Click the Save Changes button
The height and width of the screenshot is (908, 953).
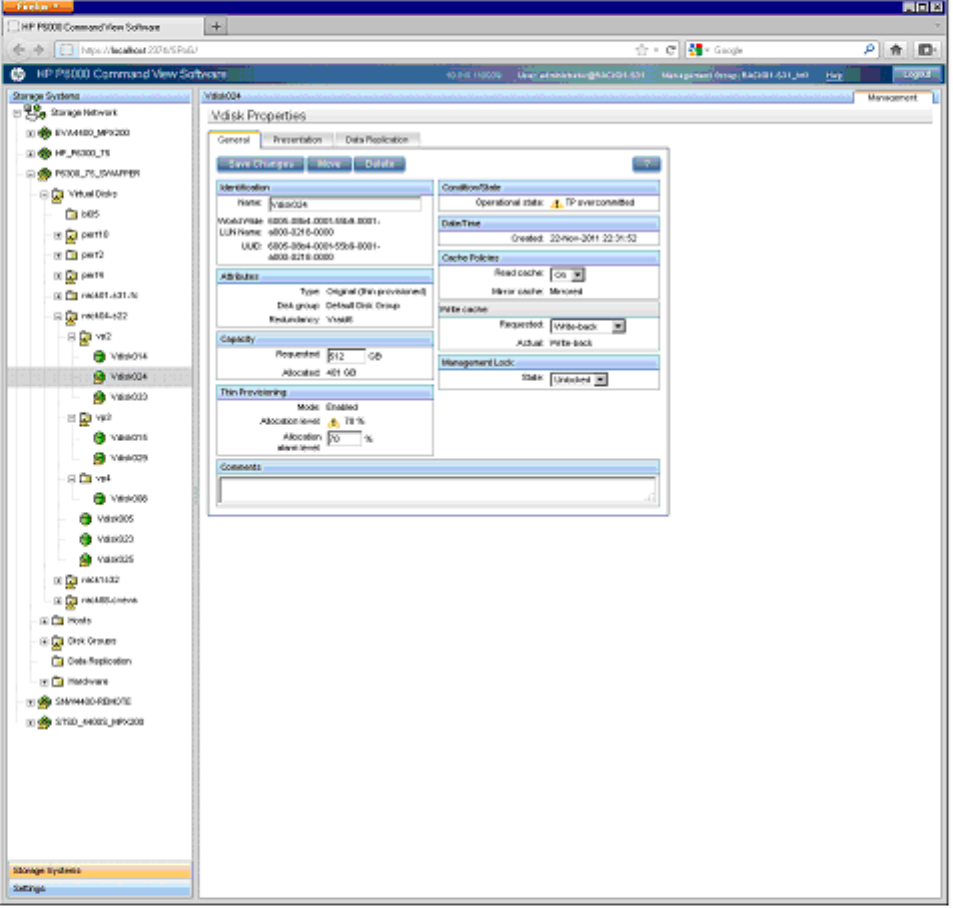coord(262,164)
